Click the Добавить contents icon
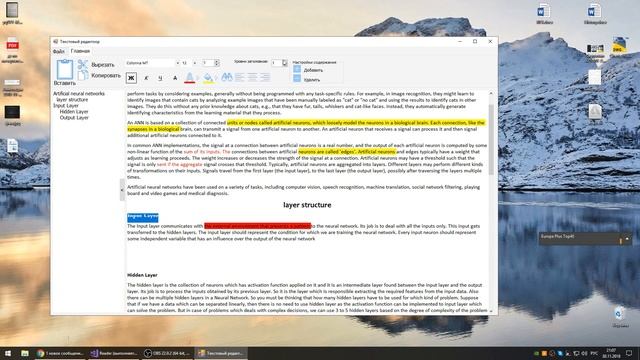 point(297,70)
